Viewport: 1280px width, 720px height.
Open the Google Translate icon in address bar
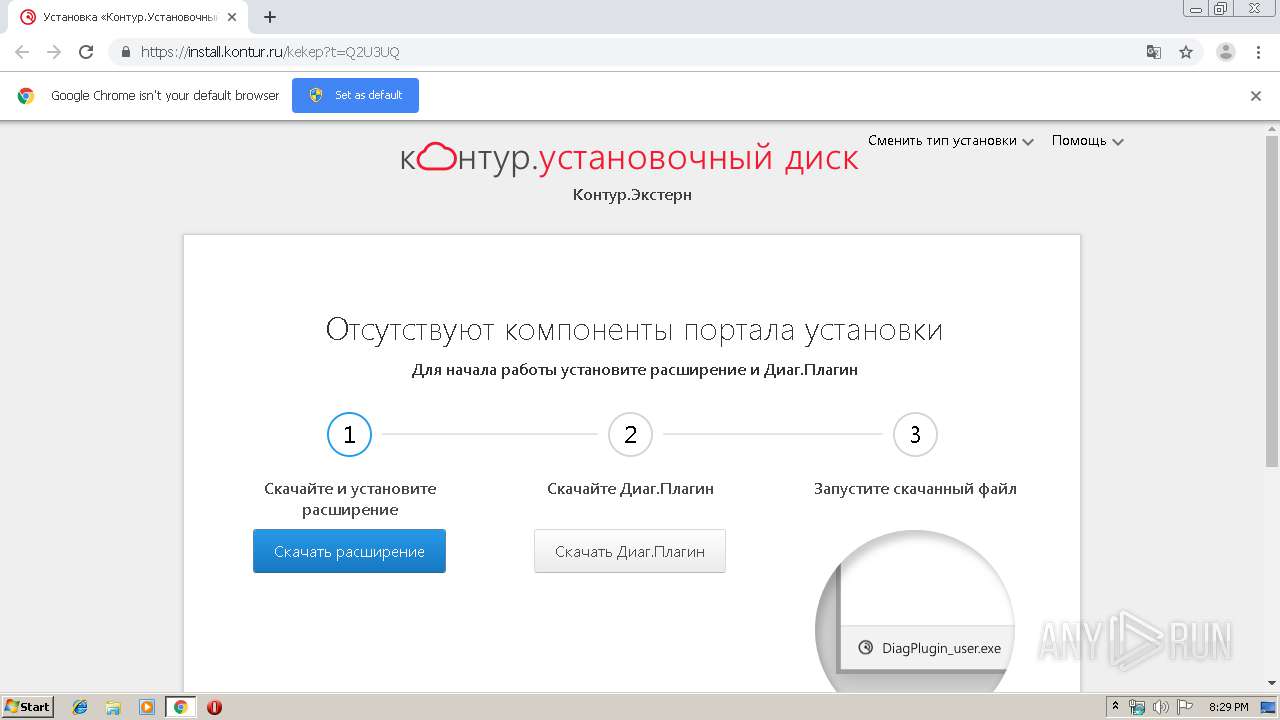[x=1154, y=52]
